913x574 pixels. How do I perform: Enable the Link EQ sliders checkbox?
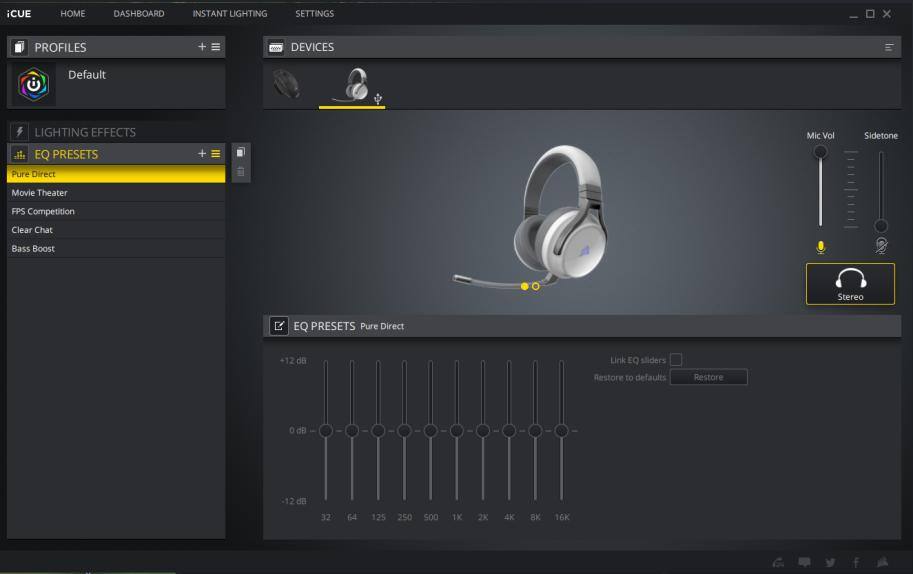[676, 360]
